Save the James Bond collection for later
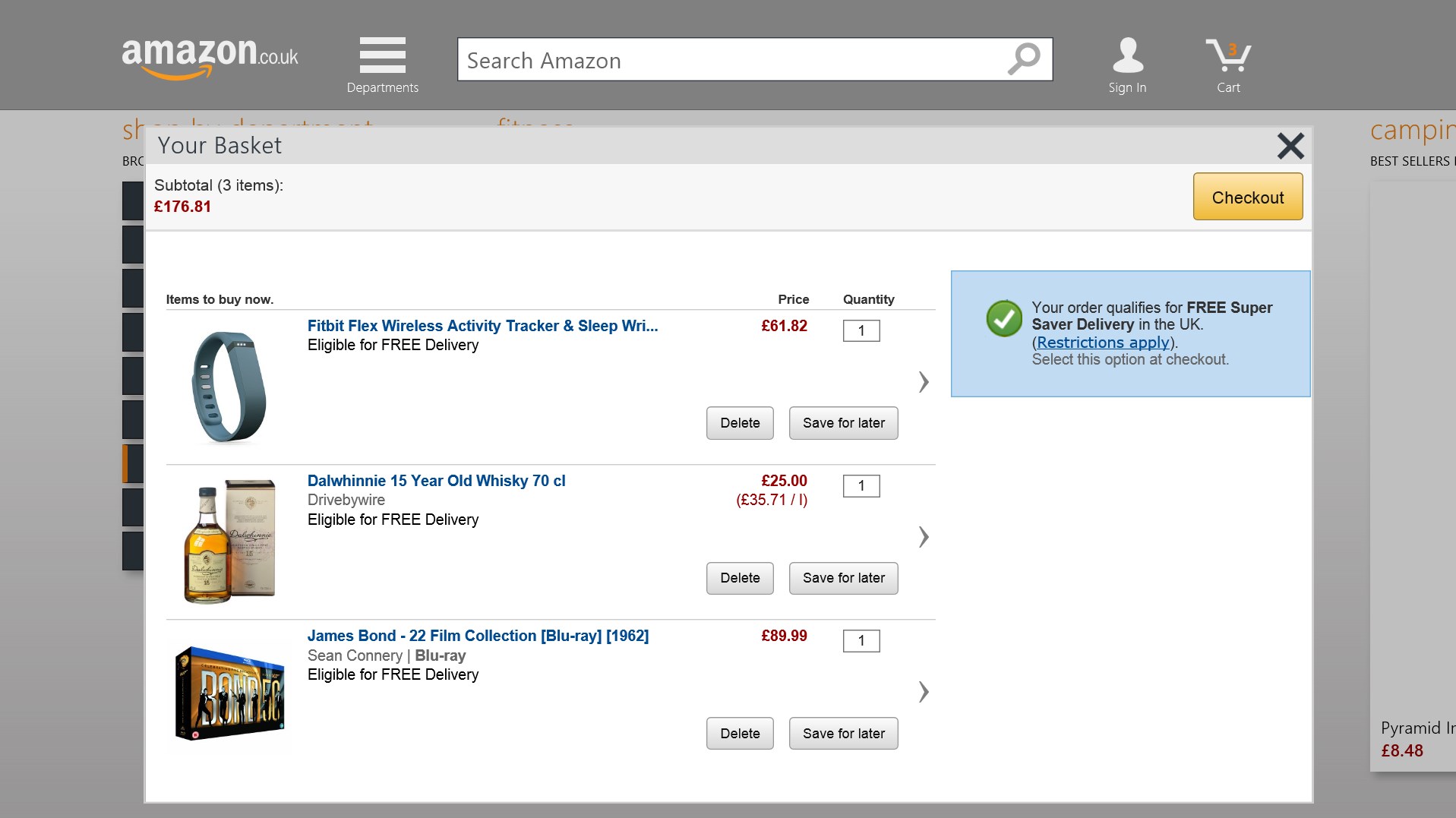 [843, 733]
